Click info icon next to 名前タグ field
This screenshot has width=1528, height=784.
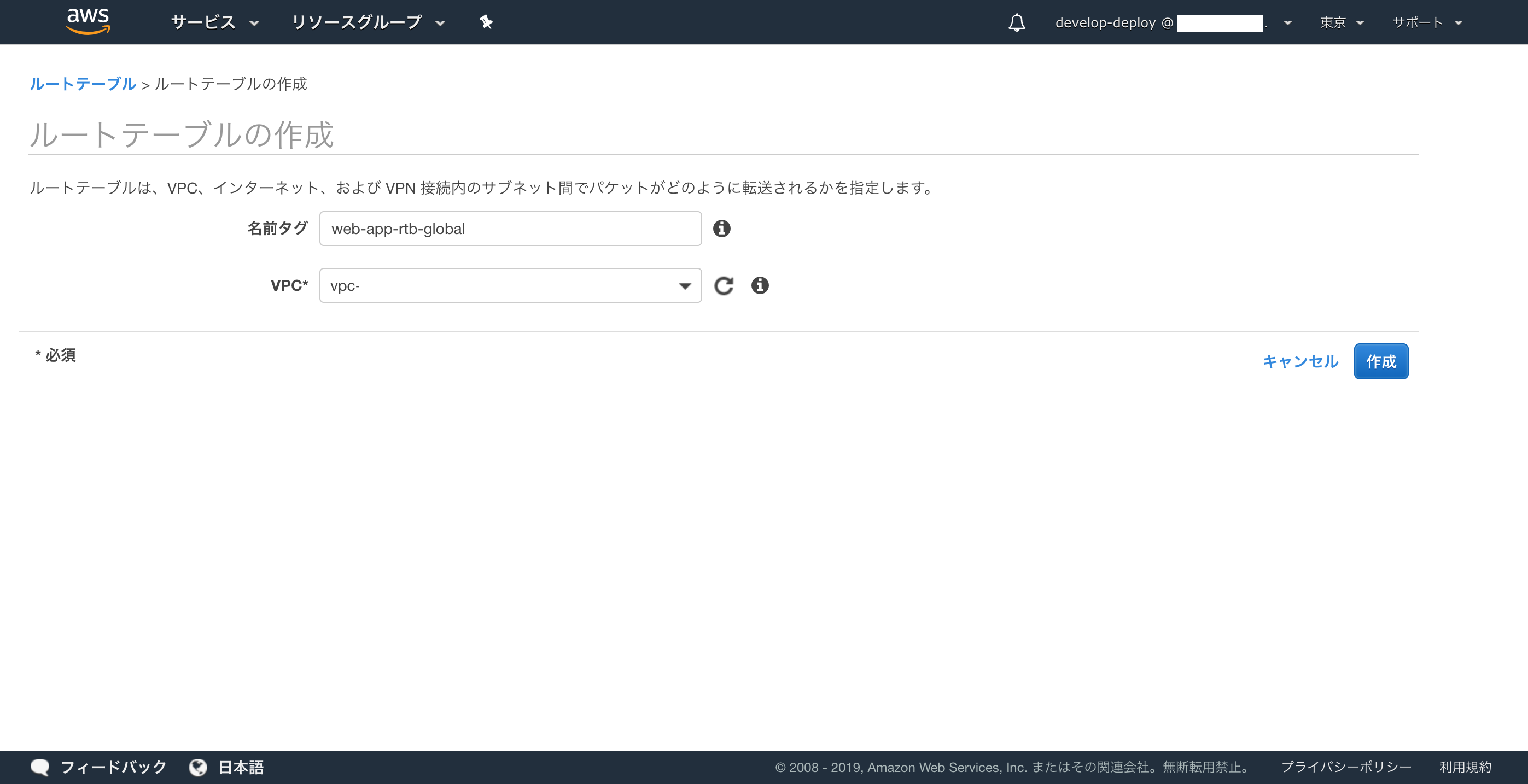[721, 229]
